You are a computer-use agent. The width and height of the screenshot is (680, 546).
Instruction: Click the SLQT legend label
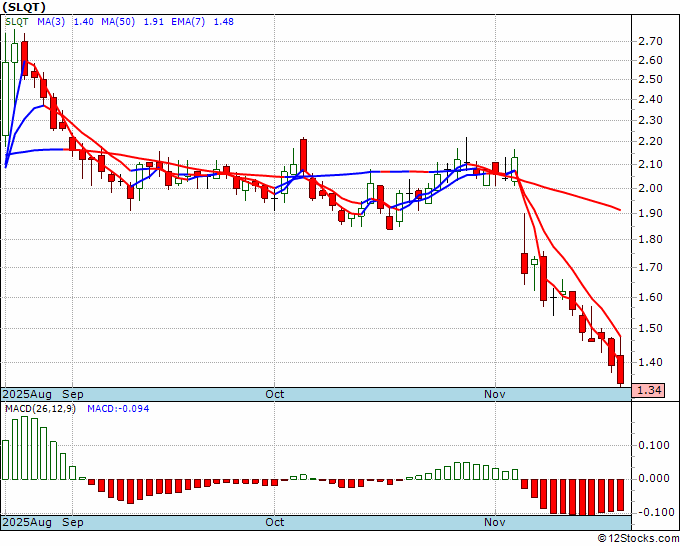[16, 22]
